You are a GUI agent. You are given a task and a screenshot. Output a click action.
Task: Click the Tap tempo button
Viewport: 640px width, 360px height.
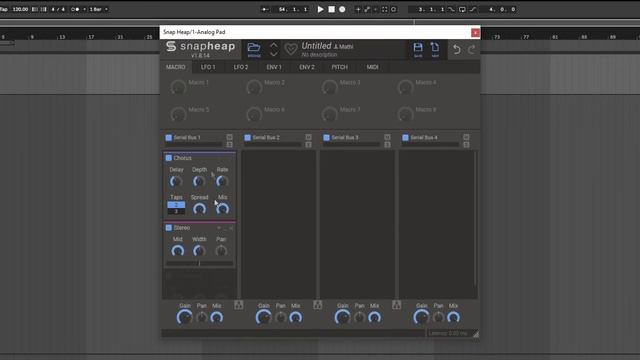[4, 9]
